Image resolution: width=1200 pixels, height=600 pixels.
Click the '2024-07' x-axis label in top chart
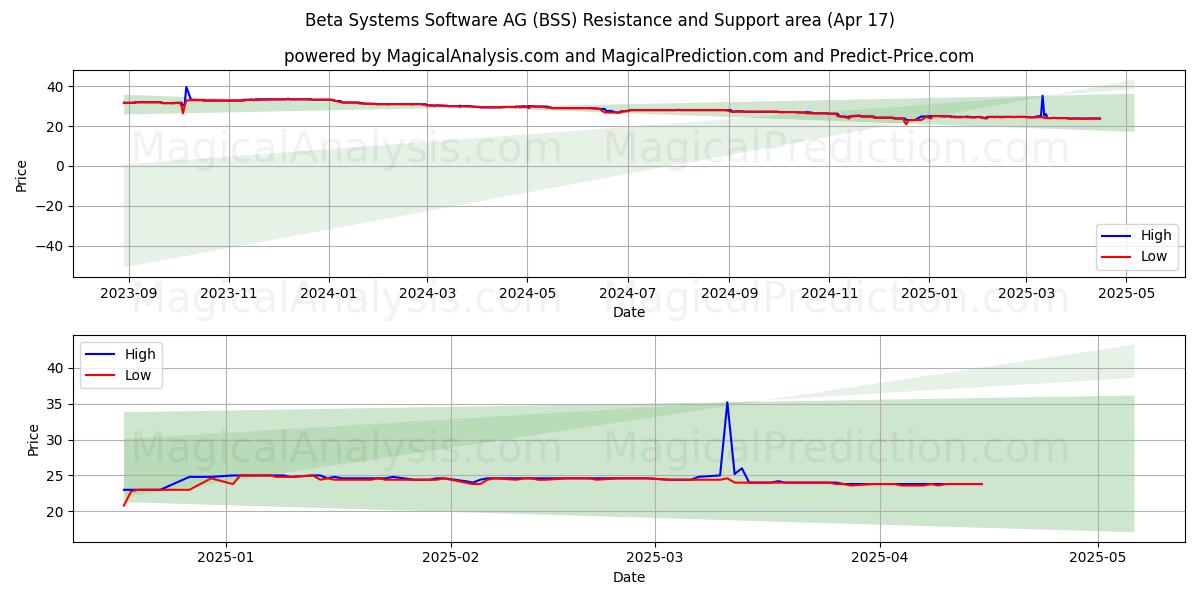click(x=627, y=294)
